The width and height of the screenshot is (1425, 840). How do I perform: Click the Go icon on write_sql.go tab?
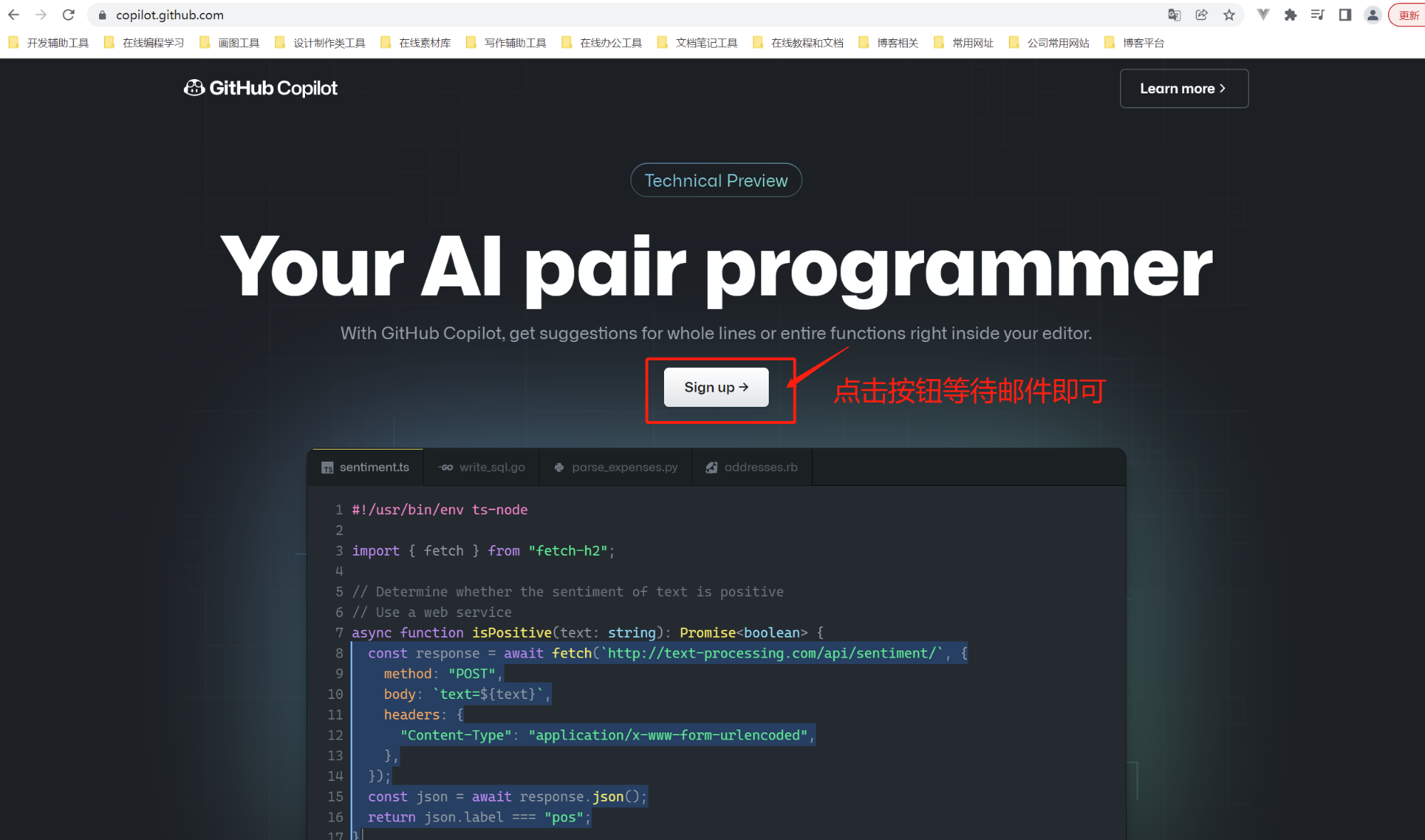click(446, 467)
